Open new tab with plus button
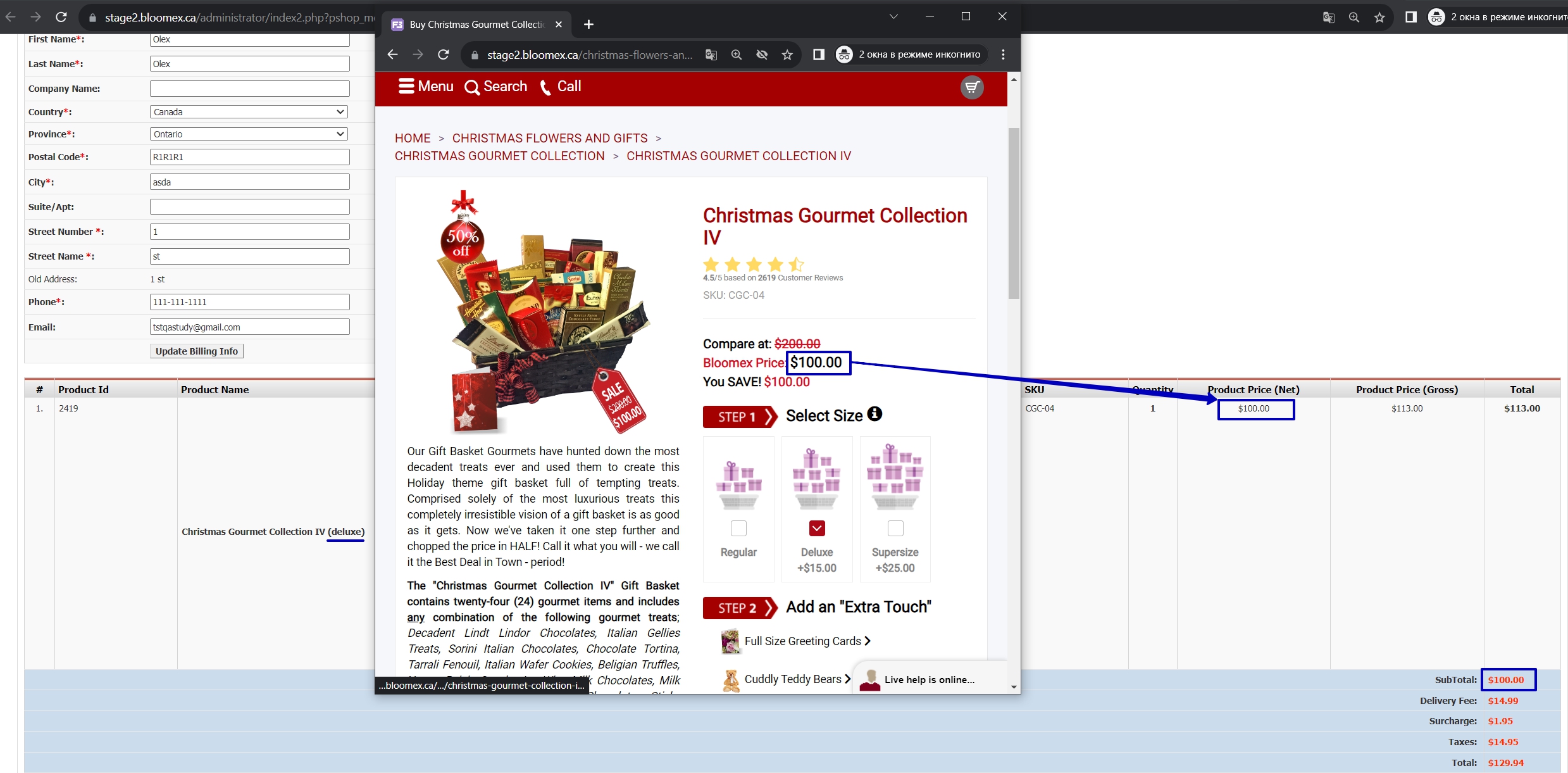The height and width of the screenshot is (773, 1568). pos(588,24)
